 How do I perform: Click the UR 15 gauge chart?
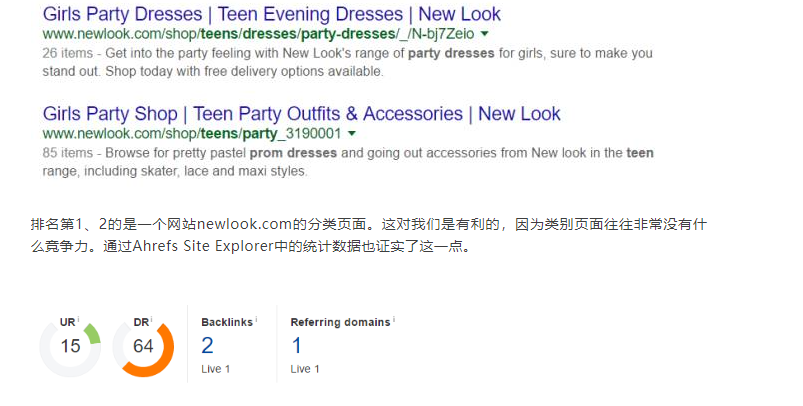70,347
